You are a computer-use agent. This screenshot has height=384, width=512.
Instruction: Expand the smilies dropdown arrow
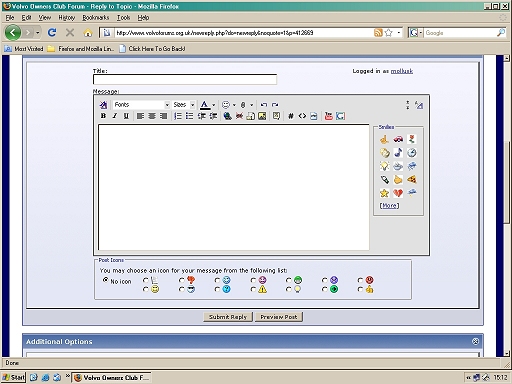click(234, 105)
